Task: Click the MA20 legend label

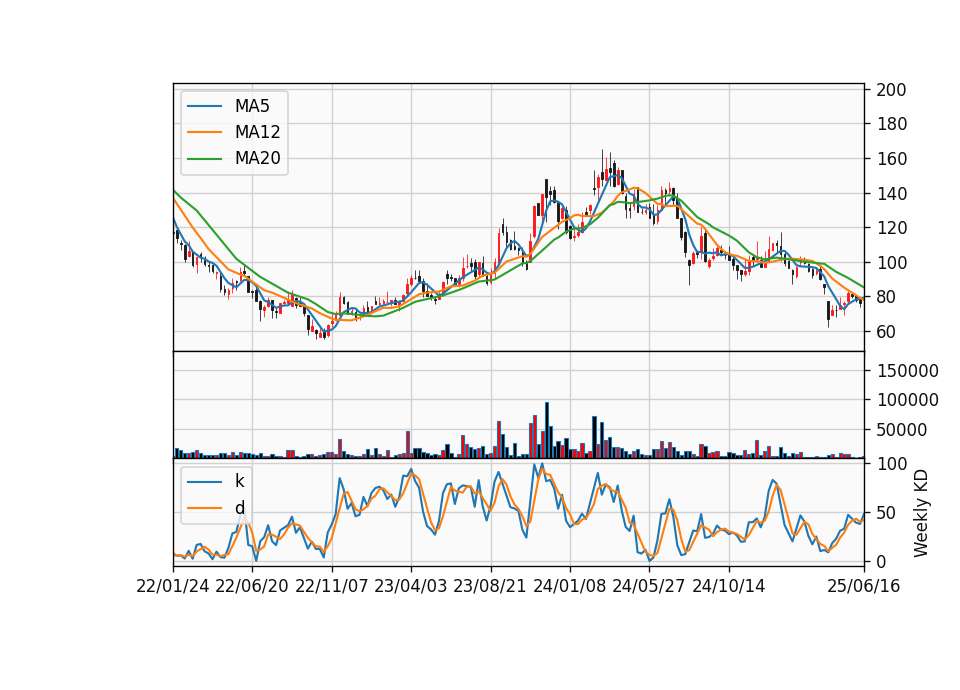Action: pos(257,159)
